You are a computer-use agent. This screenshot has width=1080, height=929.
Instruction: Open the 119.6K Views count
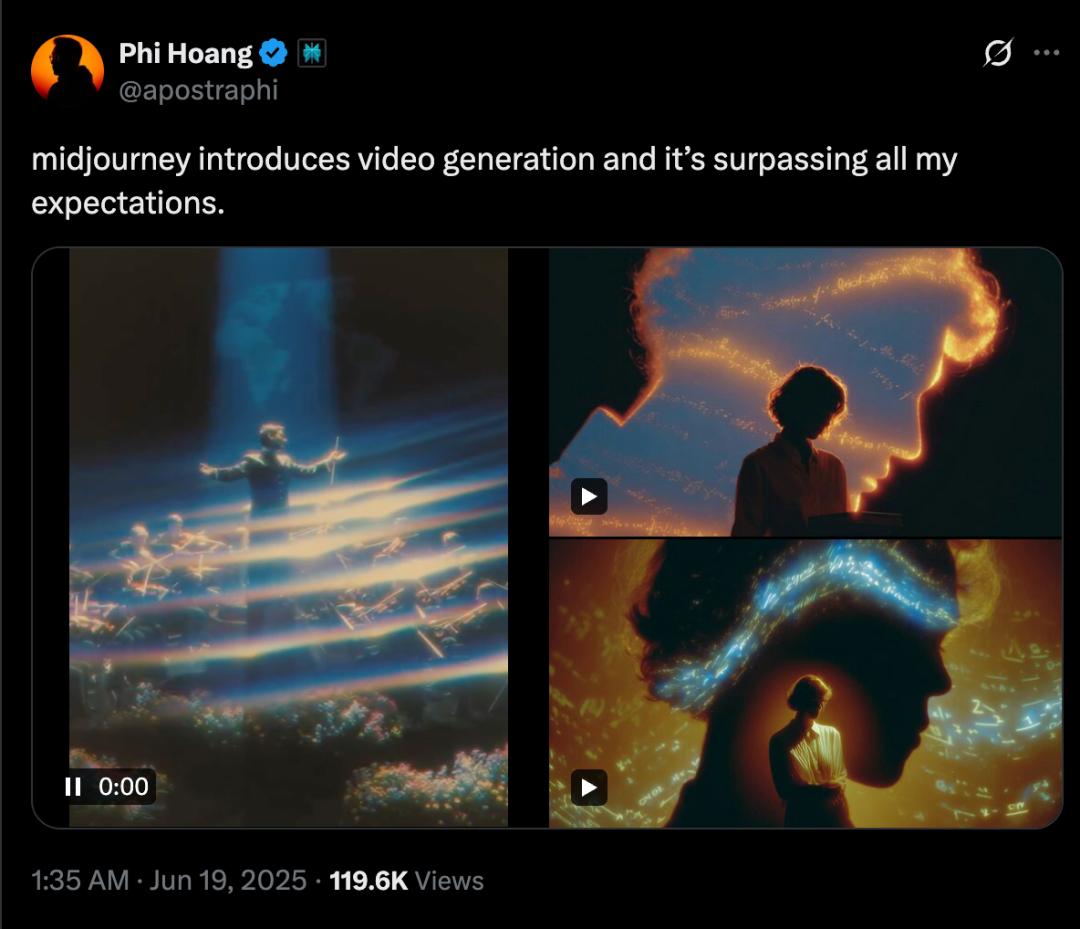pos(406,880)
